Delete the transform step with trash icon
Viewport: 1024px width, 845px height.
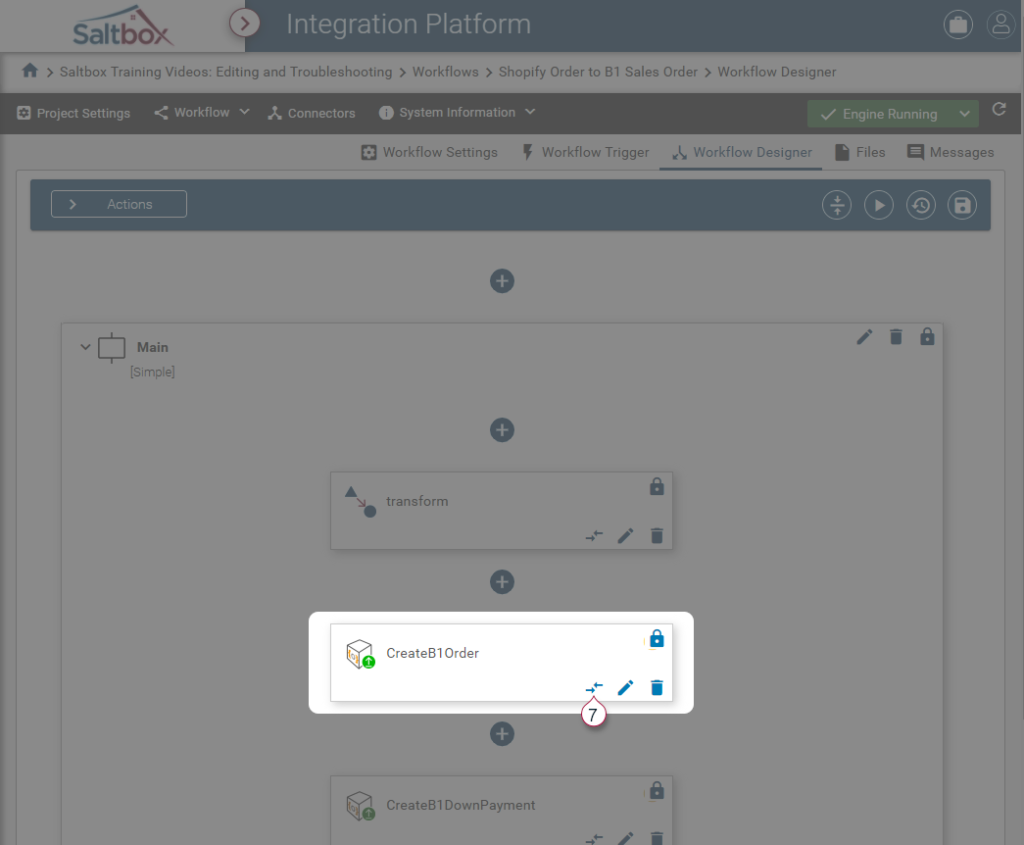pos(656,536)
